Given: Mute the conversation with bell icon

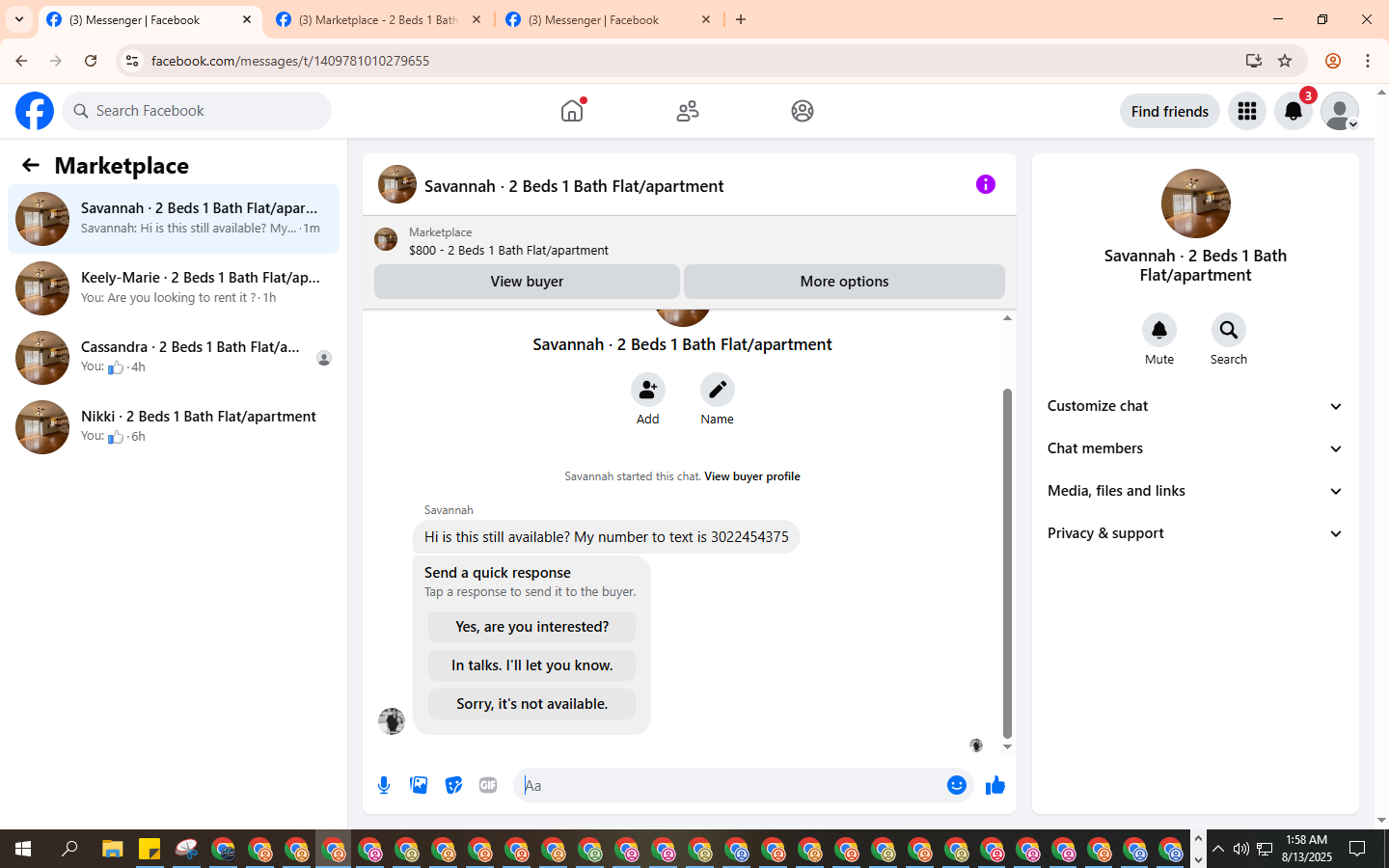Looking at the screenshot, I should coord(1159,330).
